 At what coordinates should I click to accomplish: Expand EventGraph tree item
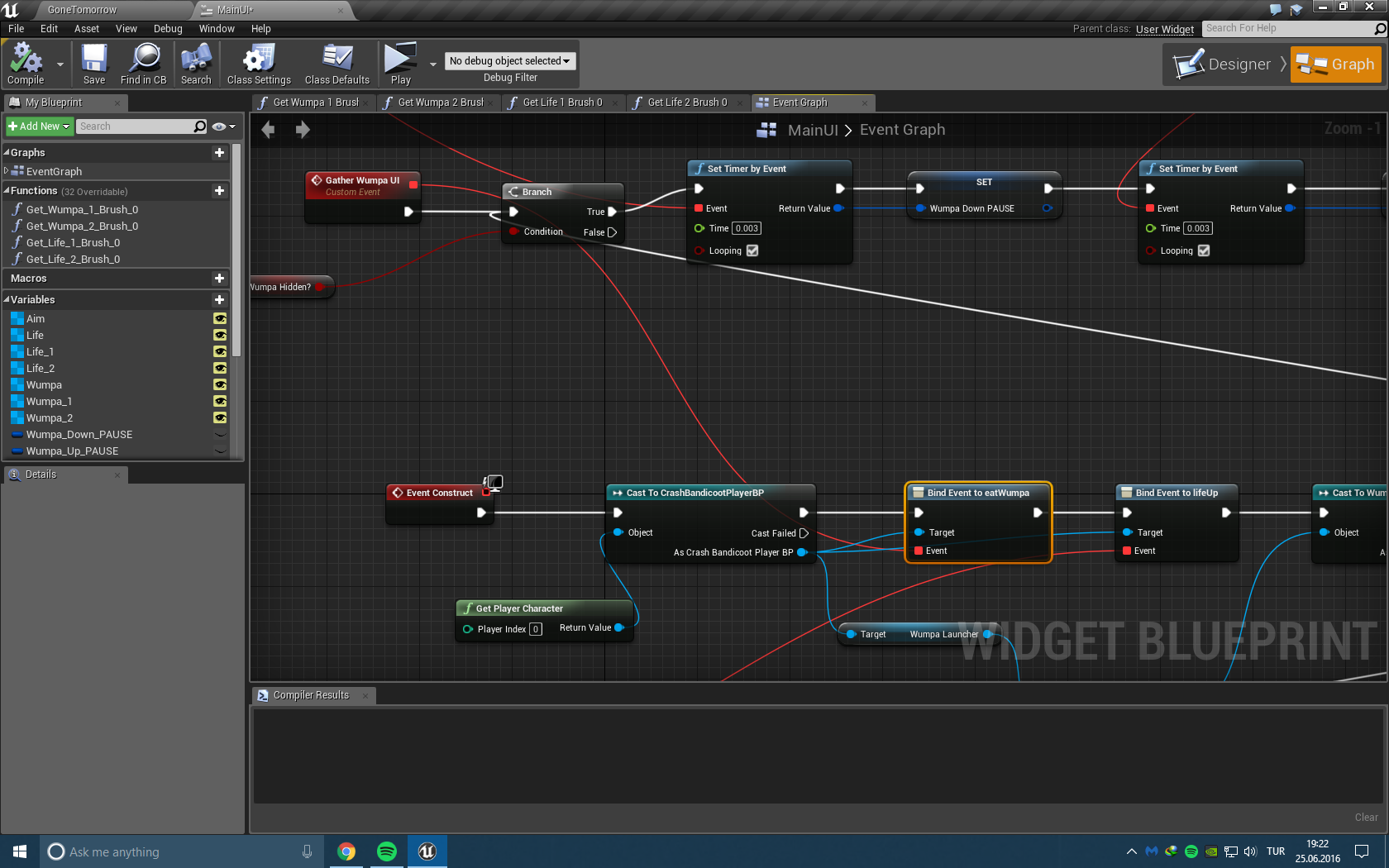pos(7,171)
